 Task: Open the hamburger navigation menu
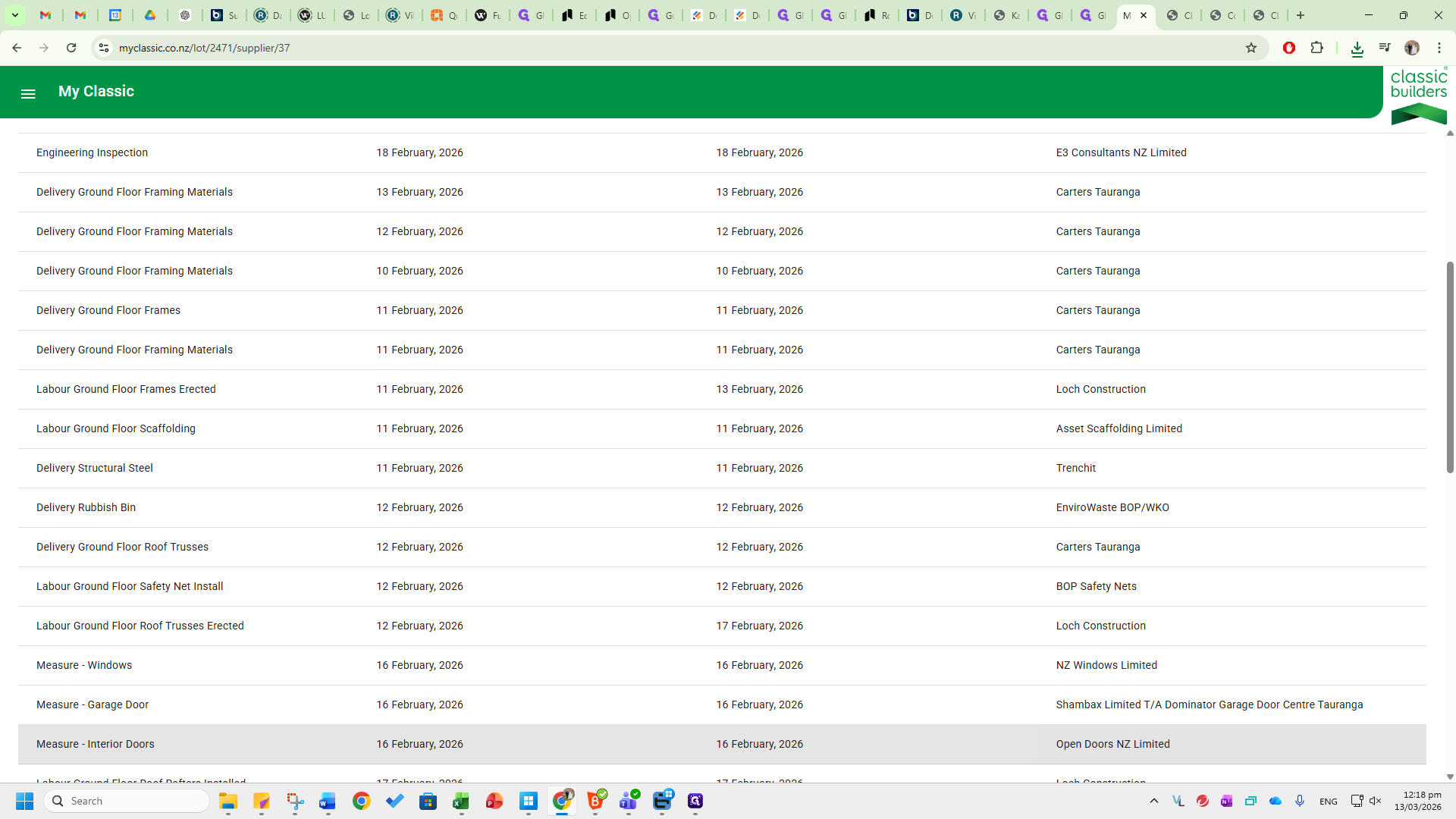[x=28, y=93]
